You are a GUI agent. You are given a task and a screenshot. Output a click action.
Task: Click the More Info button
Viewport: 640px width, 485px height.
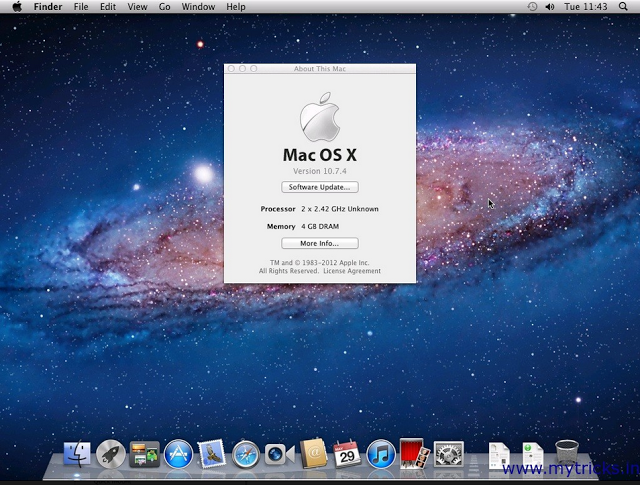pyautogui.click(x=320, y=243)
